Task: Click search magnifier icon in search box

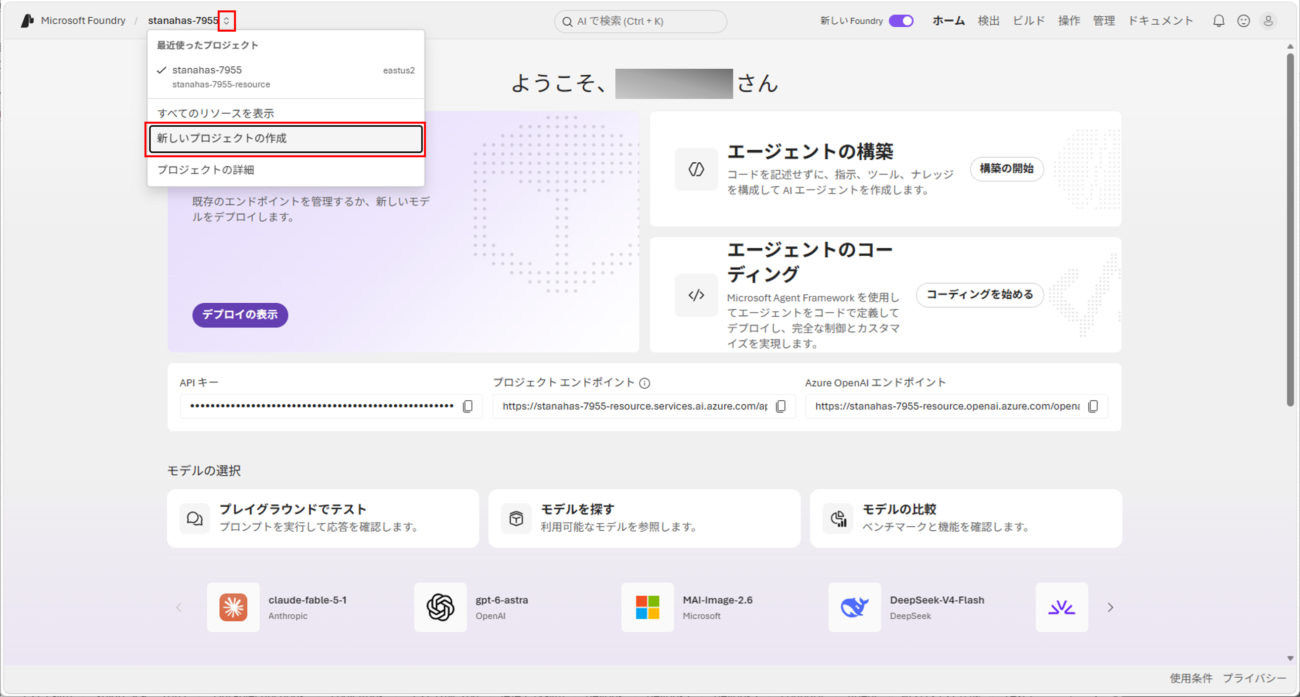Action: [569, 21]
